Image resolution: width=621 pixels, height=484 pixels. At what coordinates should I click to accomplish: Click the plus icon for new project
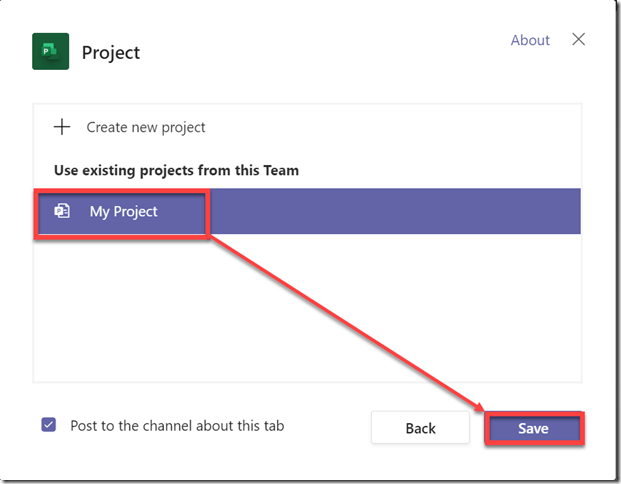click(62, 127)
